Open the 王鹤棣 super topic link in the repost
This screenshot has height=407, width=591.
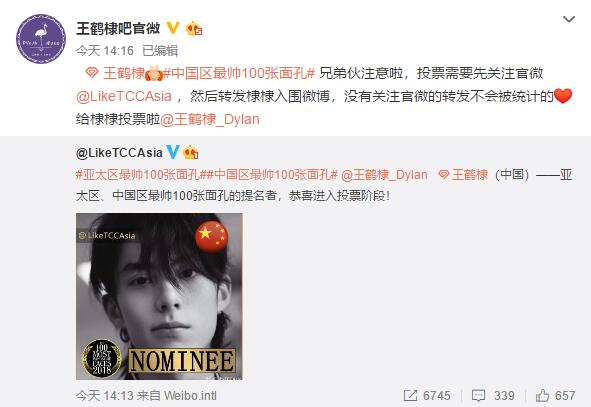463,175
